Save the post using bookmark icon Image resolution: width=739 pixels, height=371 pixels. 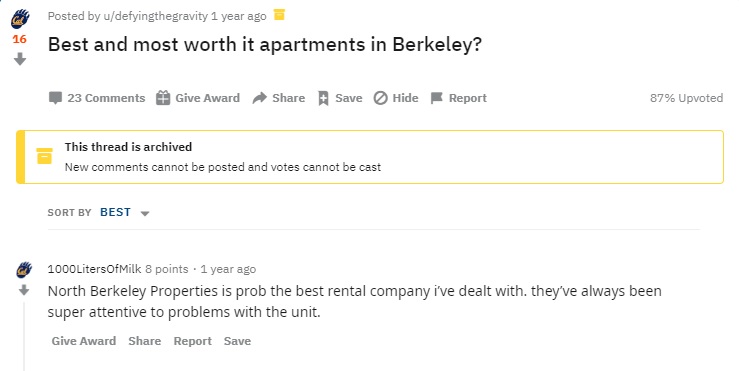pos(323,98)
